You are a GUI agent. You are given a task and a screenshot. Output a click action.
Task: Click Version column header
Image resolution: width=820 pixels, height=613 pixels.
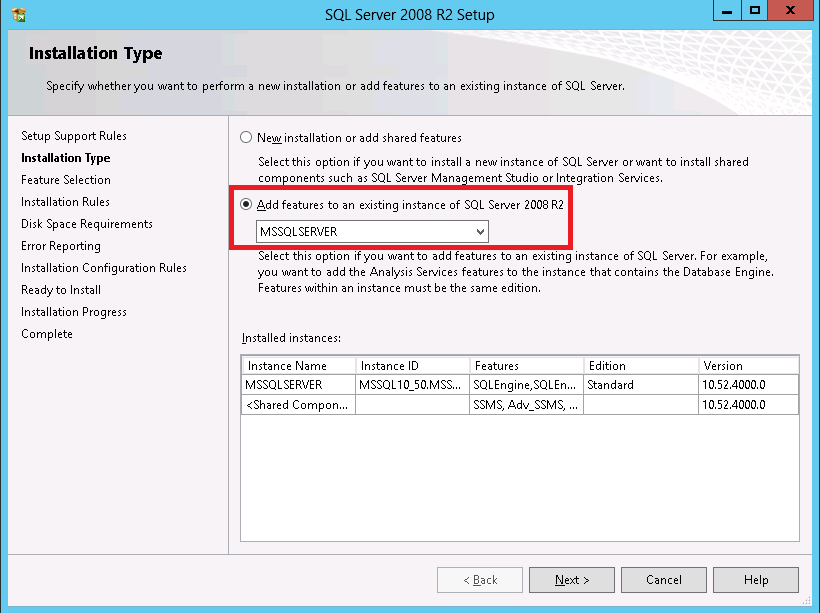(748, 366)
